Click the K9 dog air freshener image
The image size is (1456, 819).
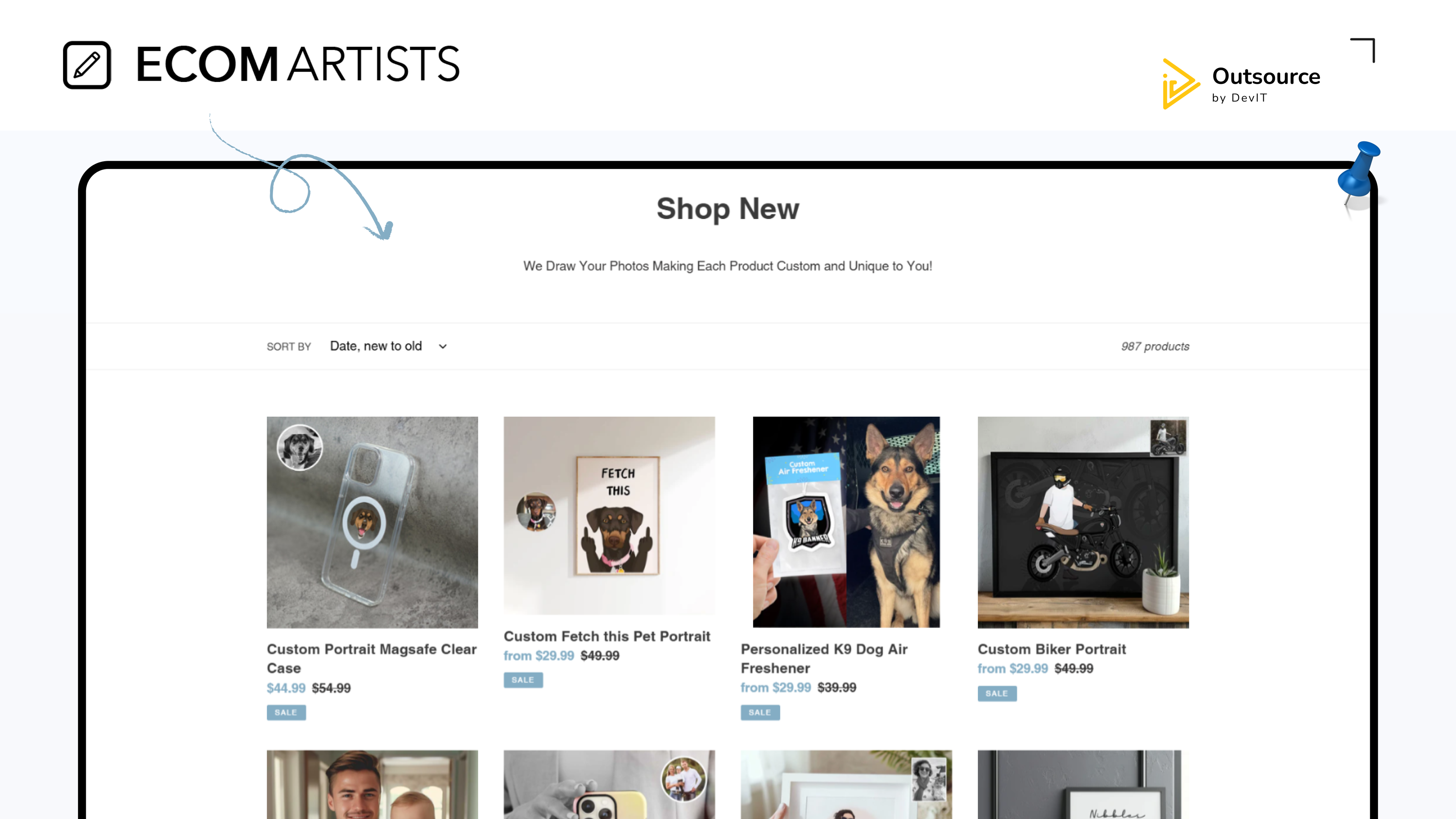coord(846,522)
